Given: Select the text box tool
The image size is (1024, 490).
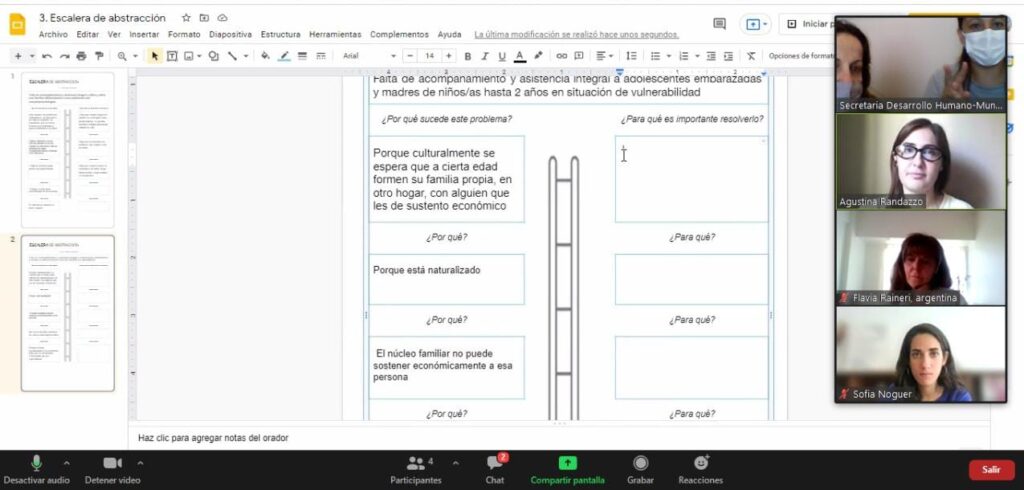Looking at the screenshot, I should pyautogui.click(x=171, y=56).
